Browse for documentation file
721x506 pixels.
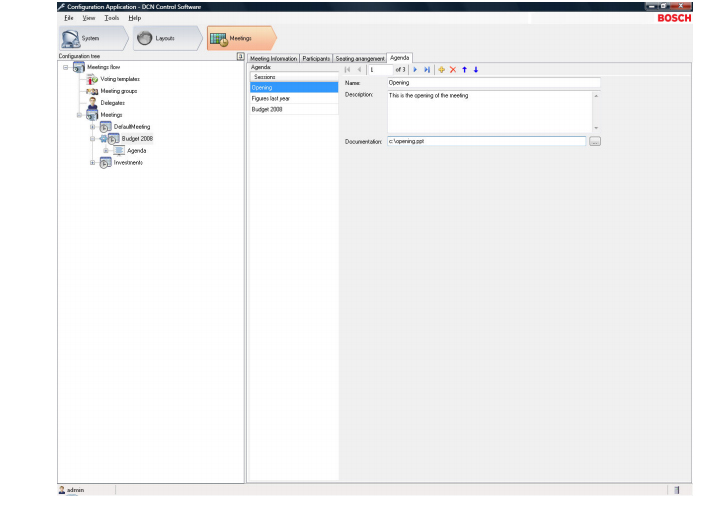click(594, 142)
